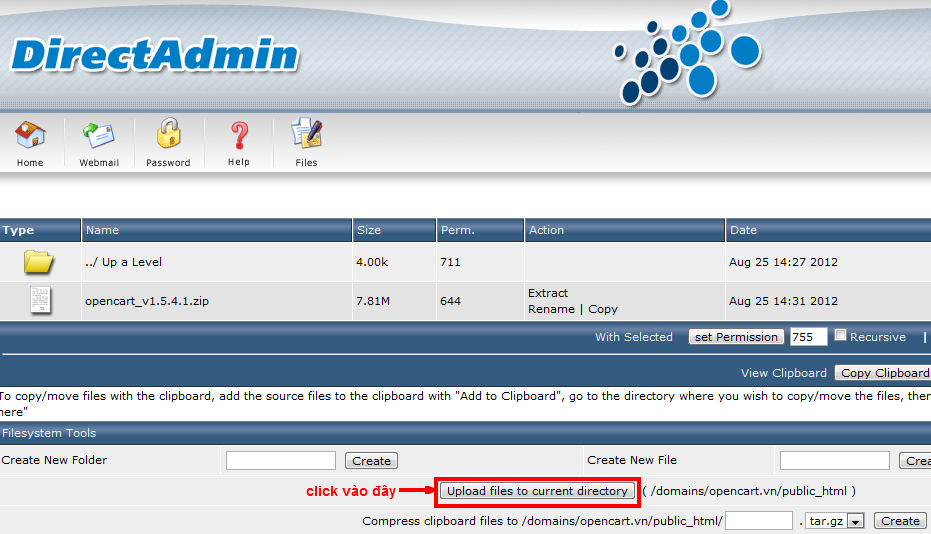Click Copy for opencart zip
931x534 pixels.
[x=603, y=309]
